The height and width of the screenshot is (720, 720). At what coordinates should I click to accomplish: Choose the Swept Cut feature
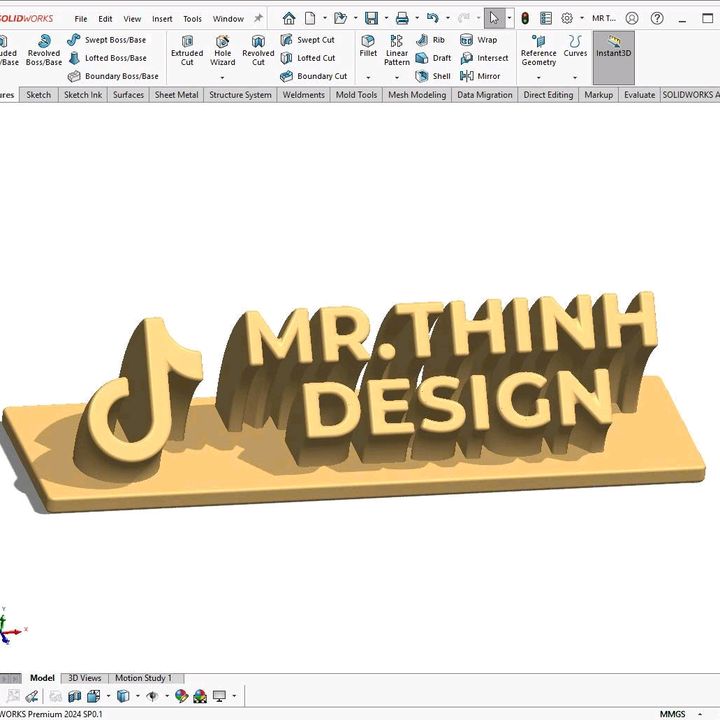point(307,40)
